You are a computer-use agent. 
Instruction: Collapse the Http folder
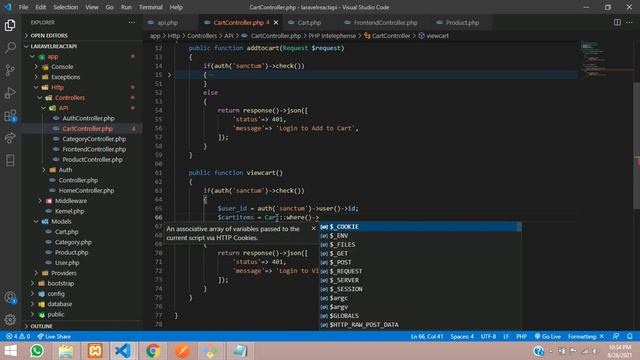click(x=82, y=87)
